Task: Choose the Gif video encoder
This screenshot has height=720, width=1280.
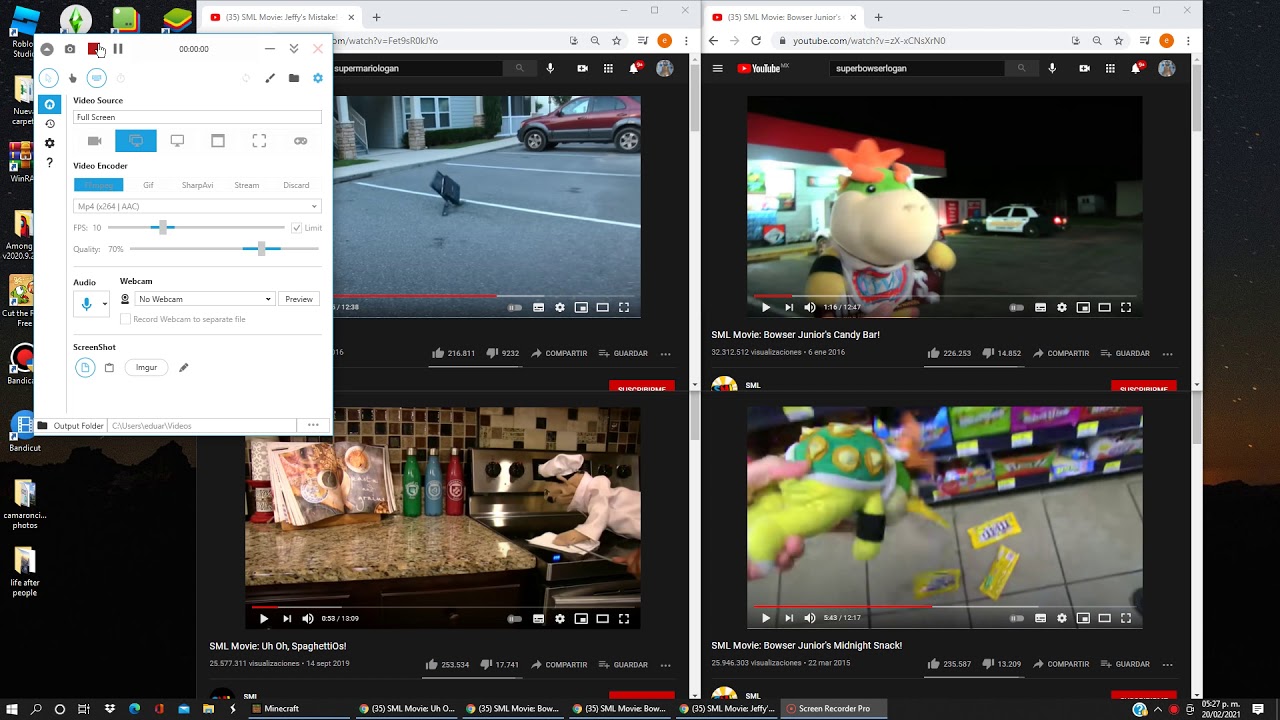Action: coord(148,185)
